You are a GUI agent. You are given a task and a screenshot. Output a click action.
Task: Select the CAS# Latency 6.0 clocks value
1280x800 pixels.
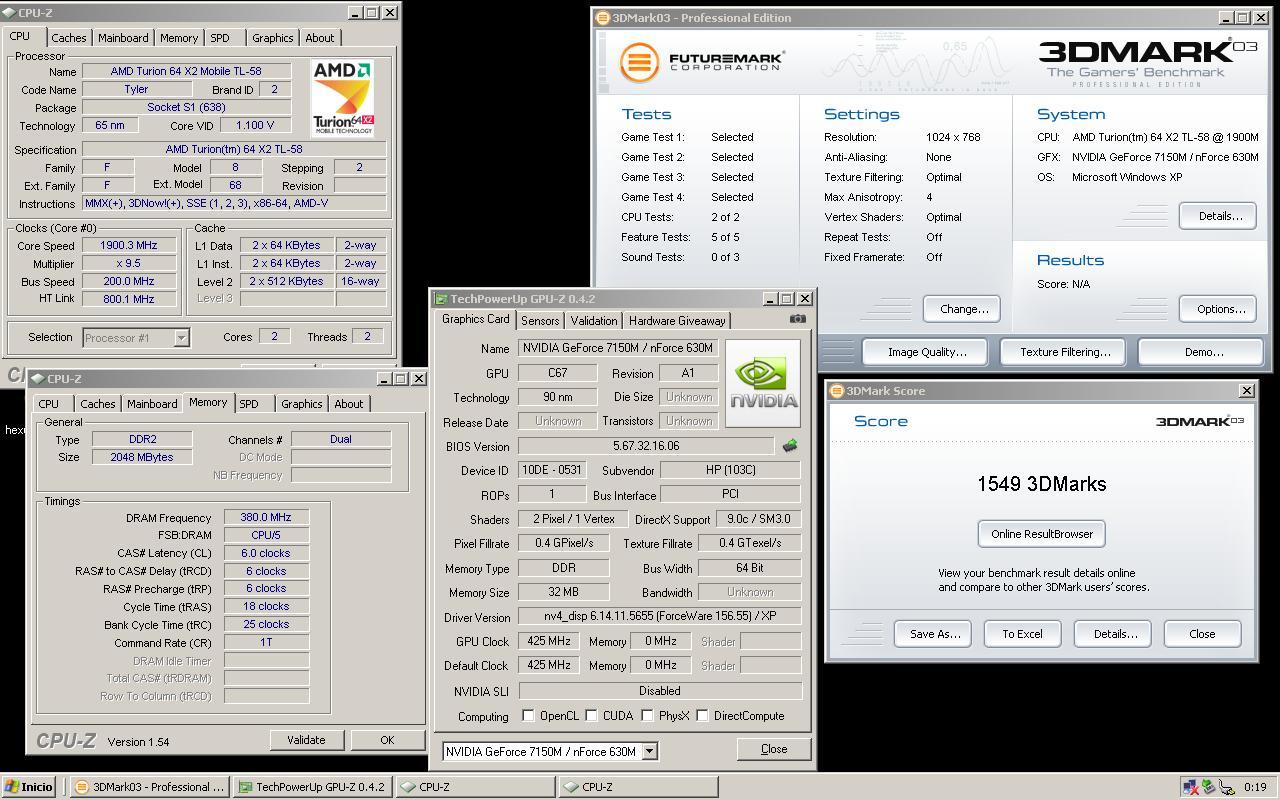tap(266, 553)
